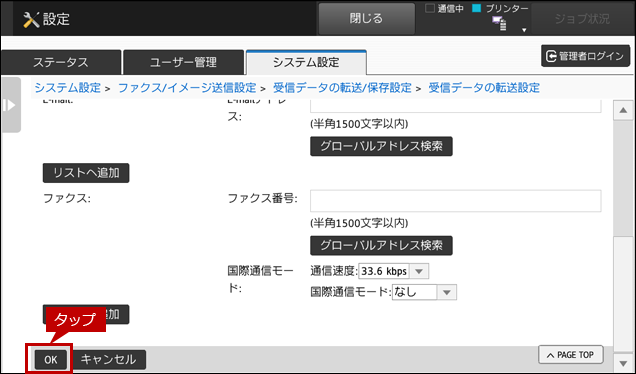636x374 pixels.
Task: Switch to the ステータス tab
Action: click(x=61, y=62)
